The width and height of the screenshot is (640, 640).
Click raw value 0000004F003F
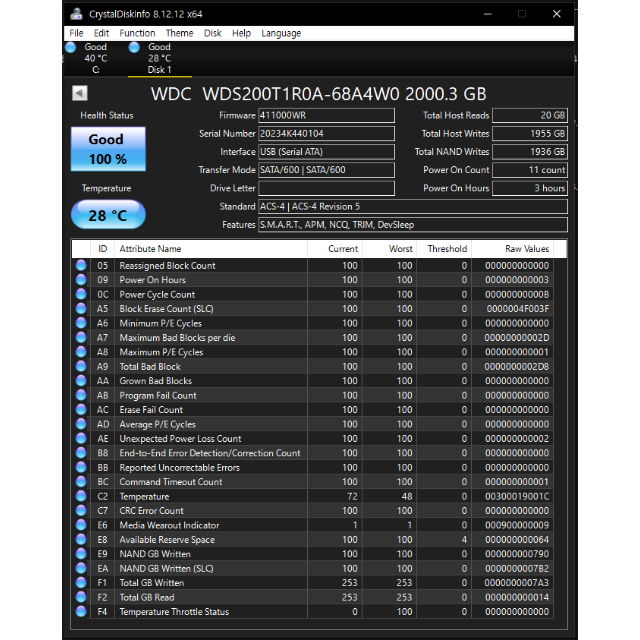coord(518,309)
